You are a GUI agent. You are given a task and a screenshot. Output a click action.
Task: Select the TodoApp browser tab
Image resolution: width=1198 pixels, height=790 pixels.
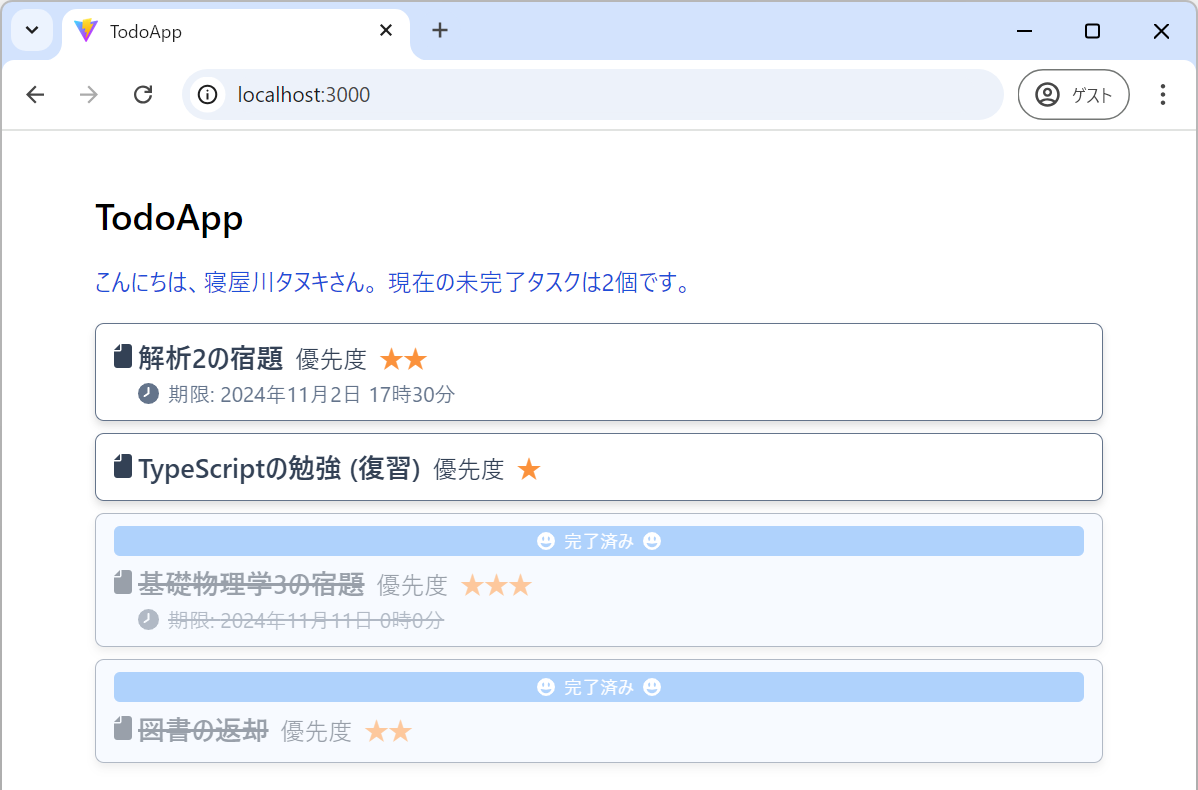220,32
